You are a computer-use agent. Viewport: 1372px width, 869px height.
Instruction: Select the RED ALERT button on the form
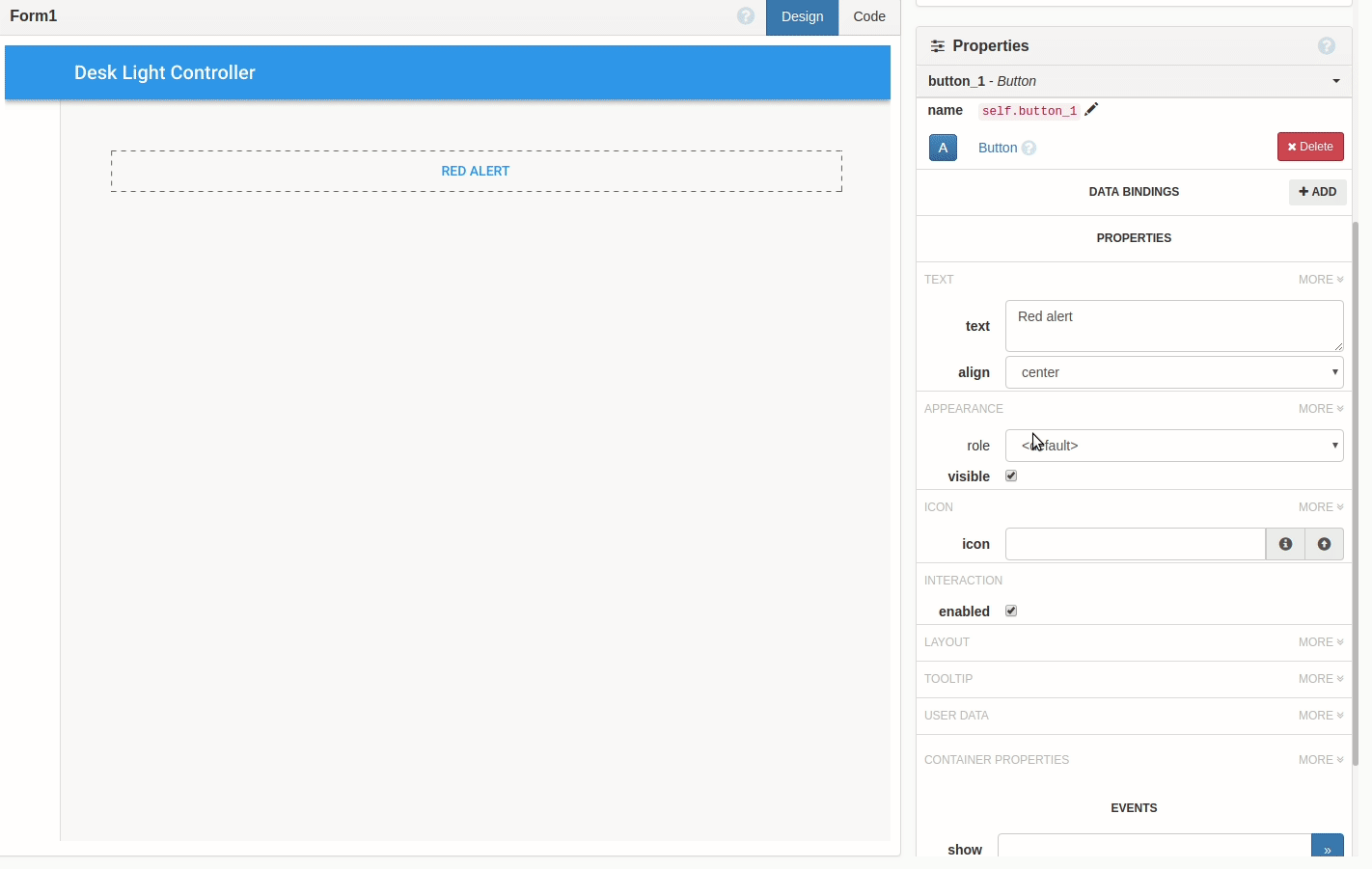tap(476, 171)
